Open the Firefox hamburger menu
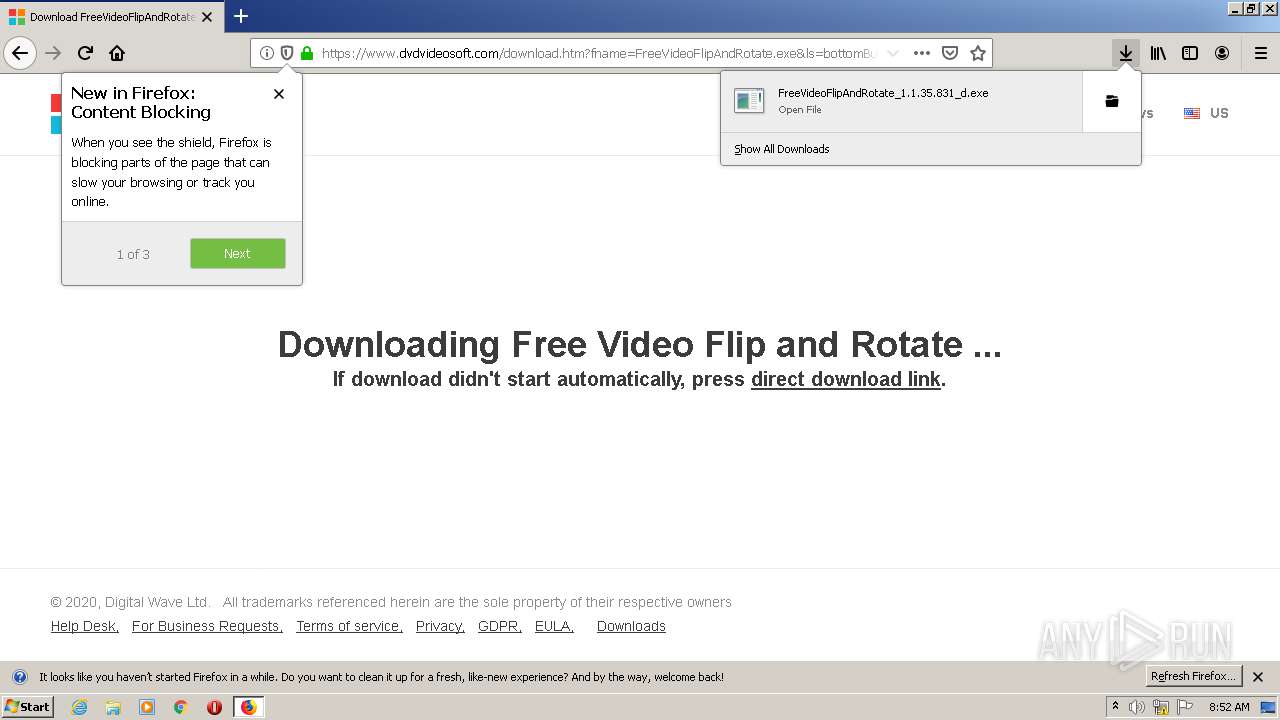Image resolution: width=1280 pixels, height=720 pixels. (x=1260, y=53)
